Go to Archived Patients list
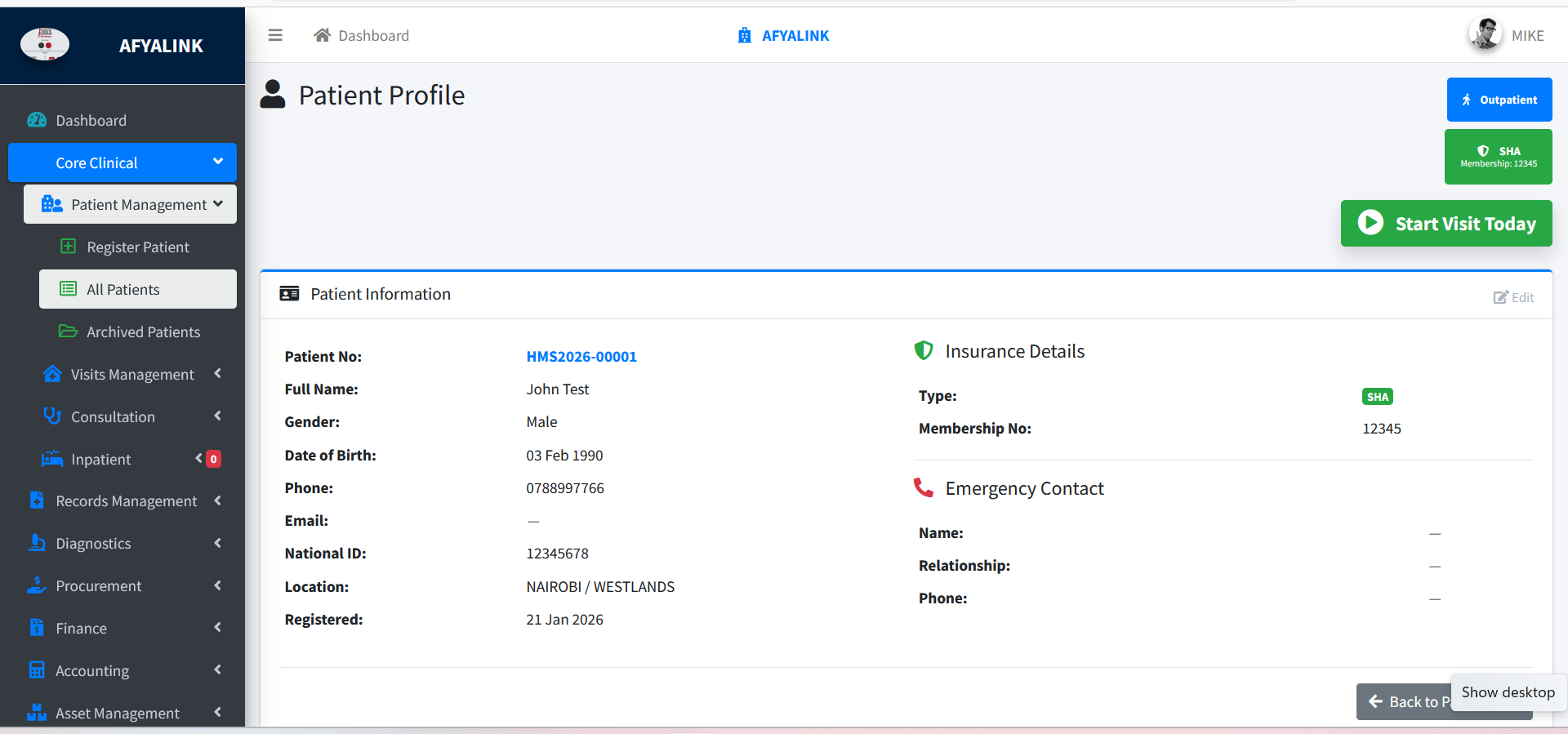This screenshot has width=1568, height=734. (143, 331)
